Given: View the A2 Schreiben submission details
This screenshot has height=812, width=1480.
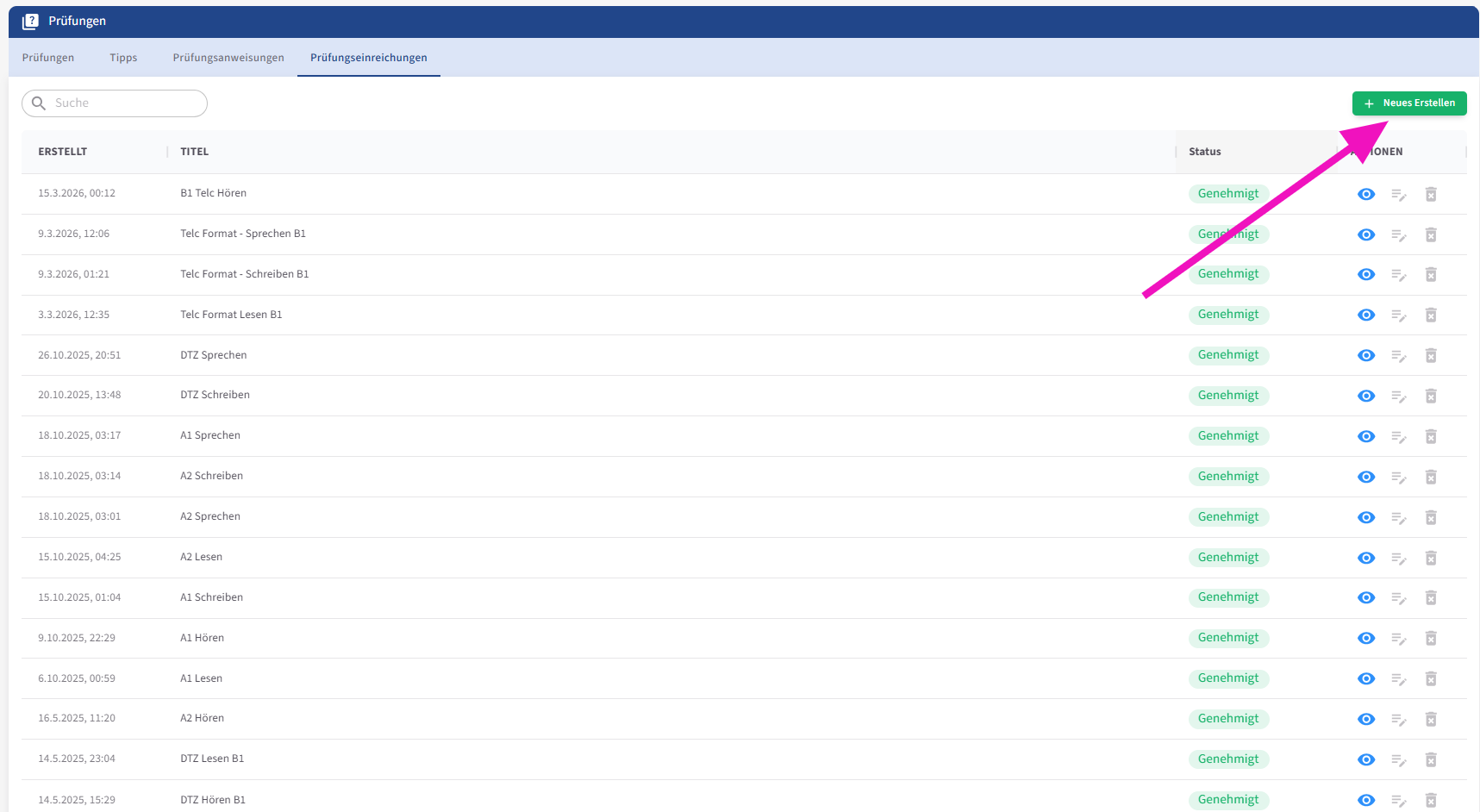Looking at the screenshot, I should [x=1366, y=477].
